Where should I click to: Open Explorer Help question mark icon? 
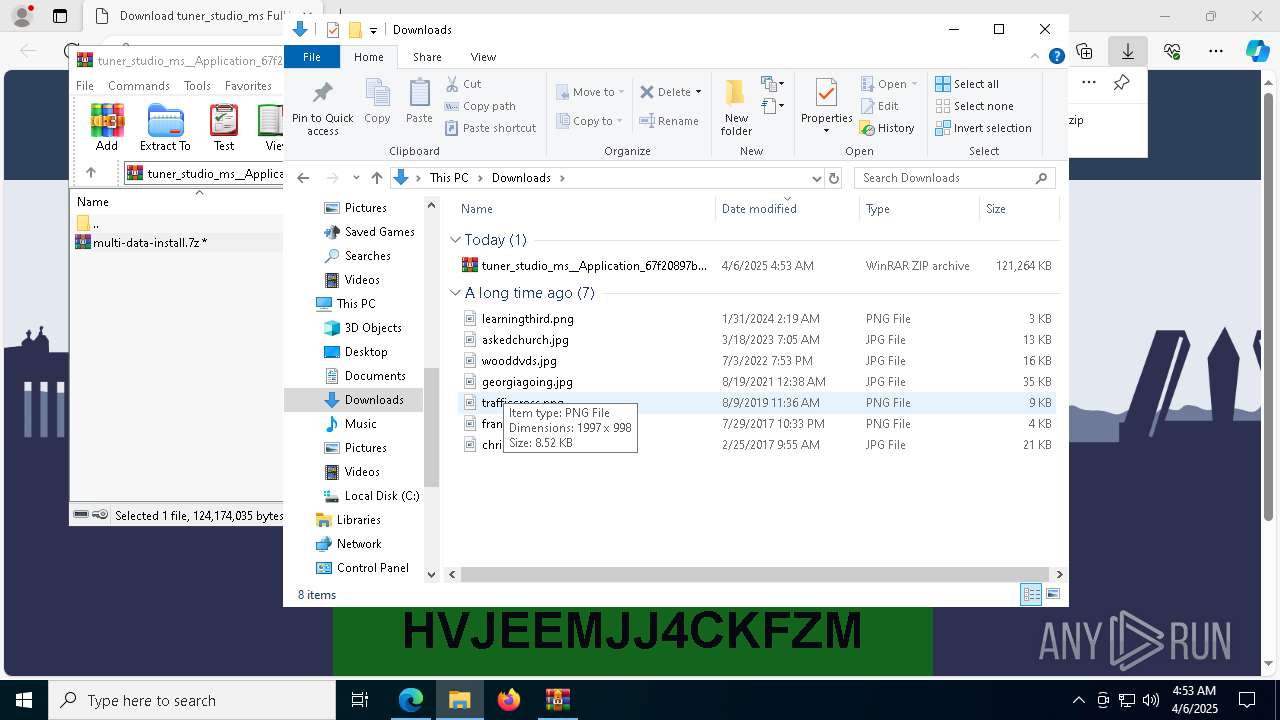[1056, 57]
